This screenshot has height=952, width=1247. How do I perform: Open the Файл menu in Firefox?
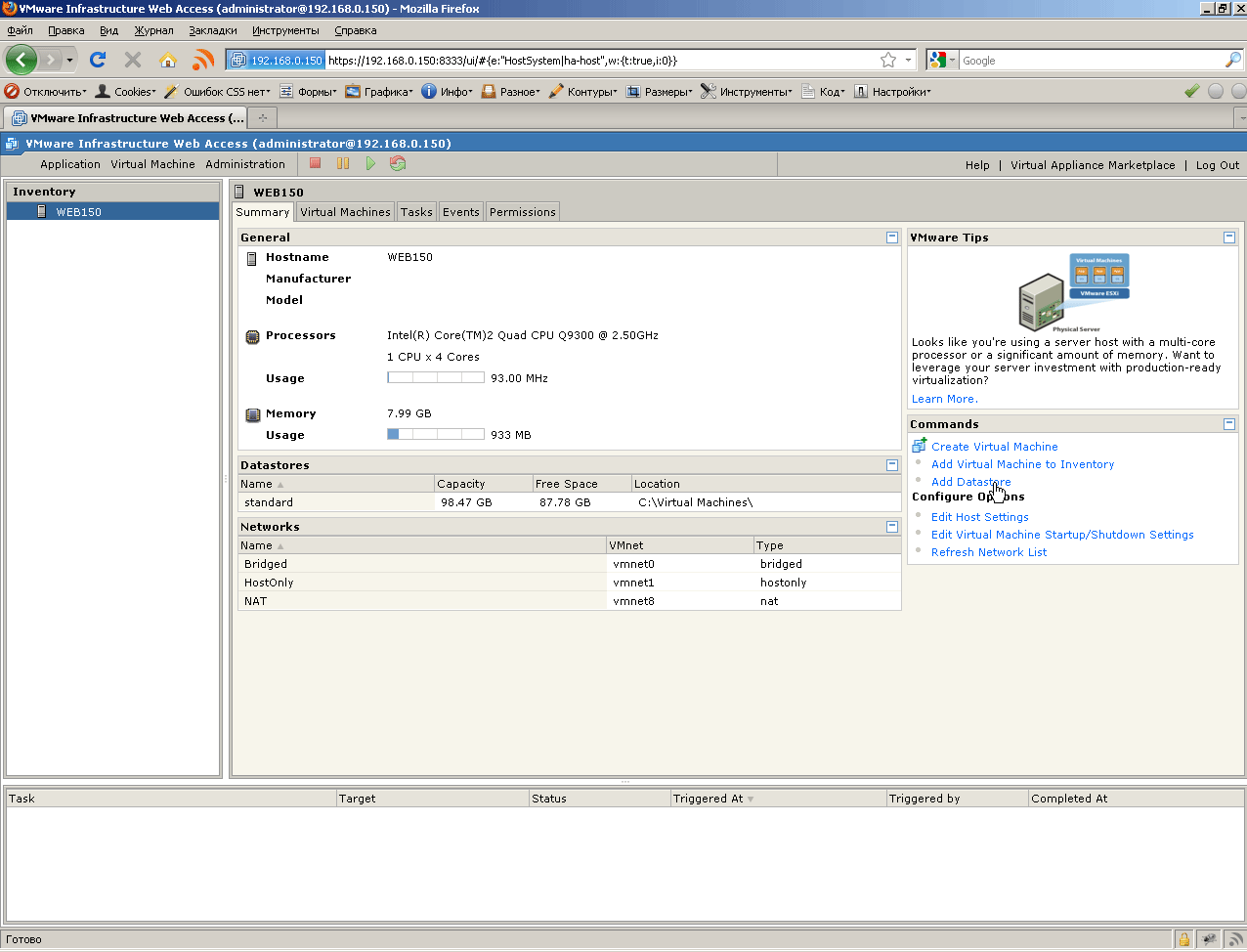20,30
